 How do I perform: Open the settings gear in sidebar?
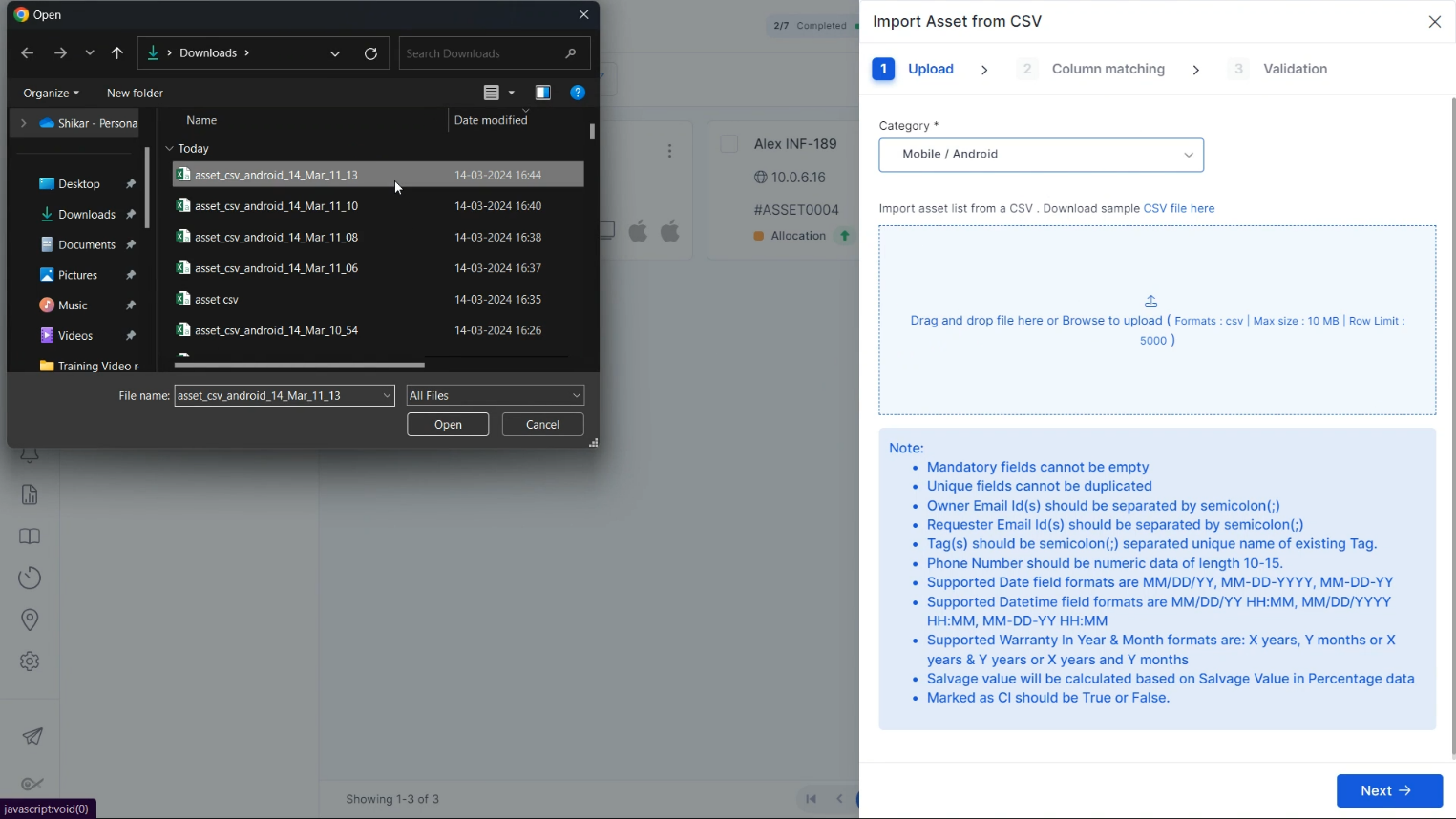tap(31, 661)
